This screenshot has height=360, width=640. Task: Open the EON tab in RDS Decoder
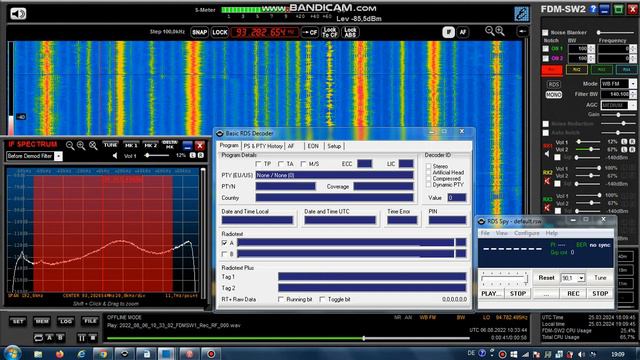click(x=313, y=146)
